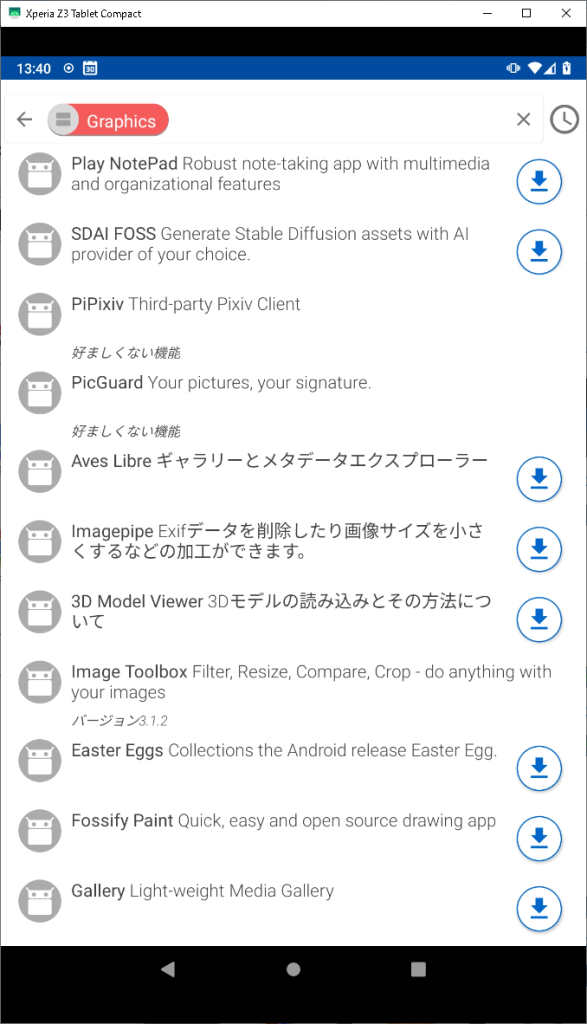Download the Gallery app
This screenshot has height=1024, width=587.
click(539, 908)
